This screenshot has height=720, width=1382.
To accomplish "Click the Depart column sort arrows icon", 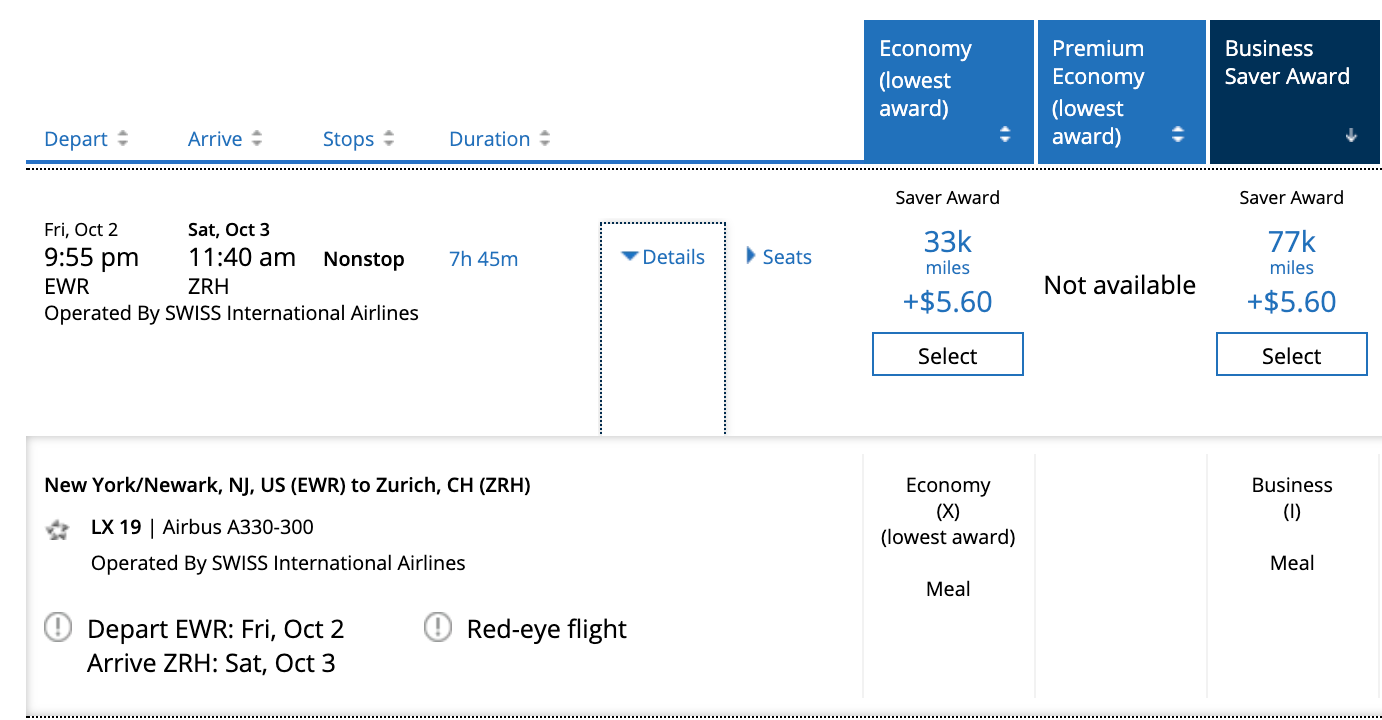I will pyautogui.click(x=123, y=140).
